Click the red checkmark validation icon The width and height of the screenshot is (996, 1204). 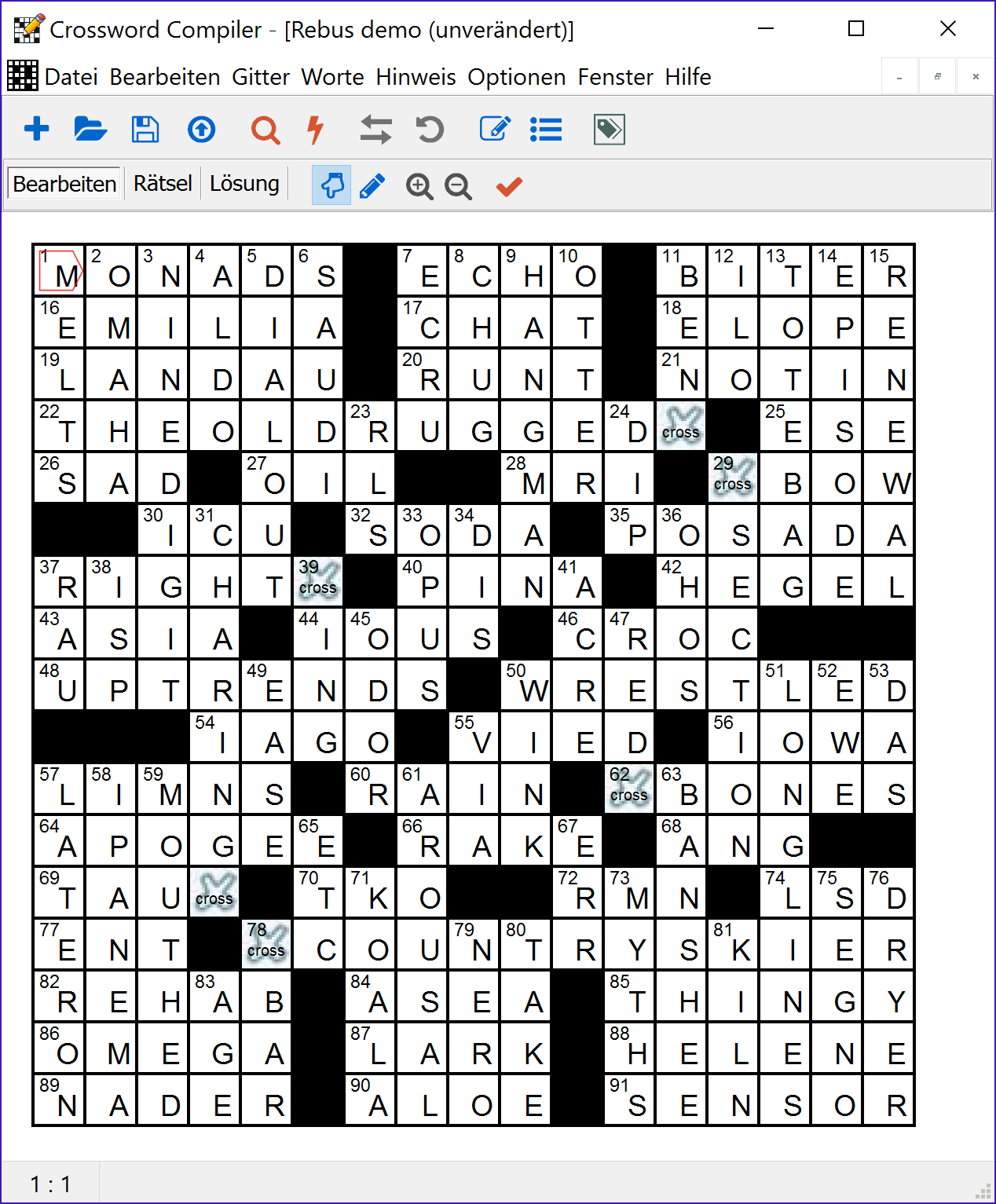508,186
